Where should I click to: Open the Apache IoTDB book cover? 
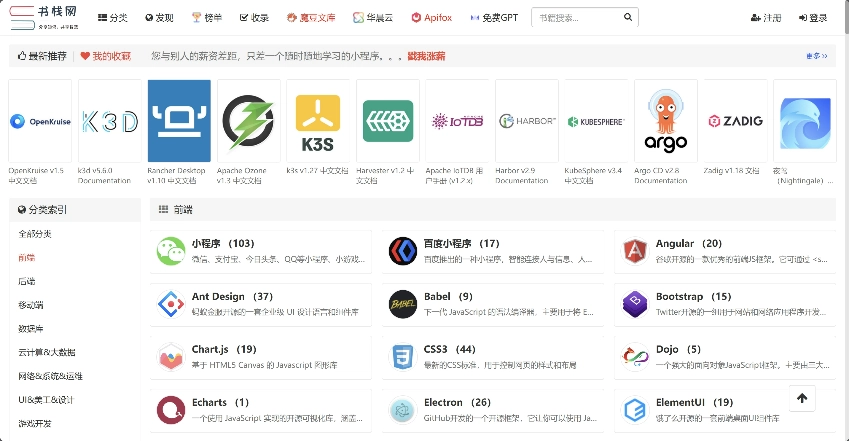pyautogui.click(x=457, y=121)
